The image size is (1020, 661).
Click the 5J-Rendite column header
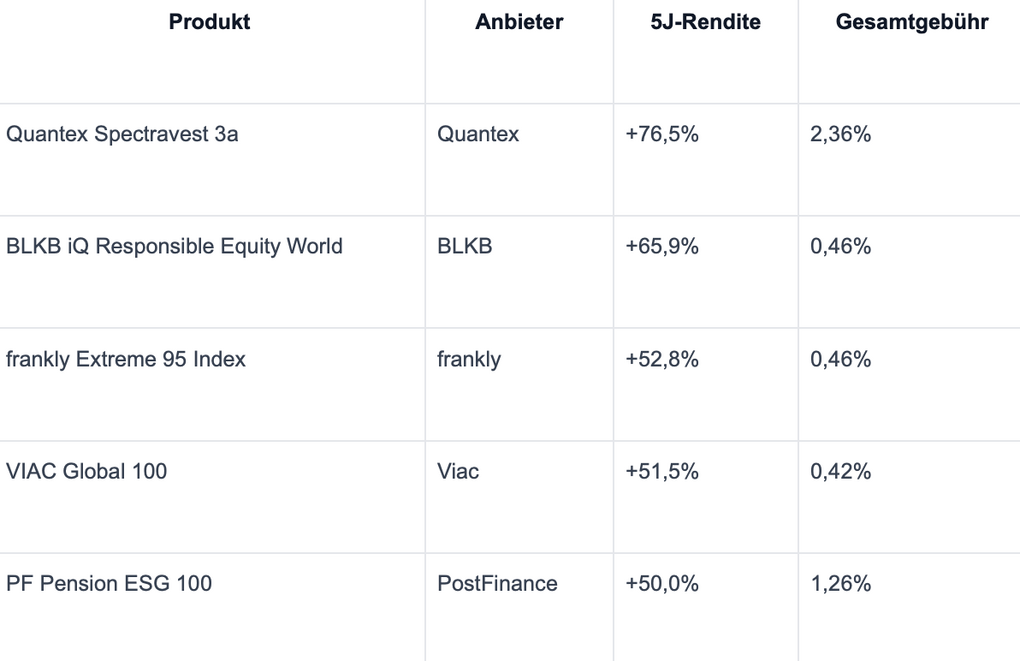[x=705, y=22]
